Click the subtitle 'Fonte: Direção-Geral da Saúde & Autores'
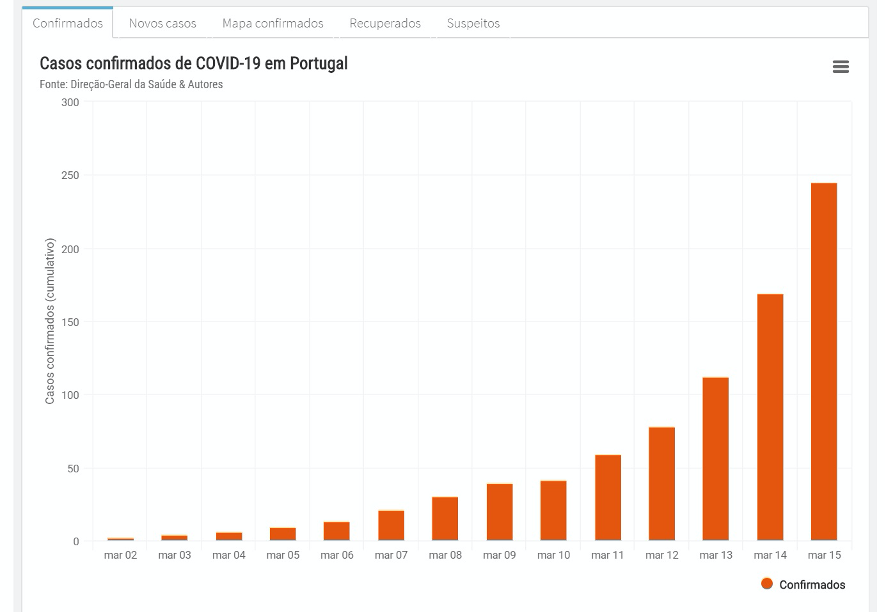 click(131, 84)
